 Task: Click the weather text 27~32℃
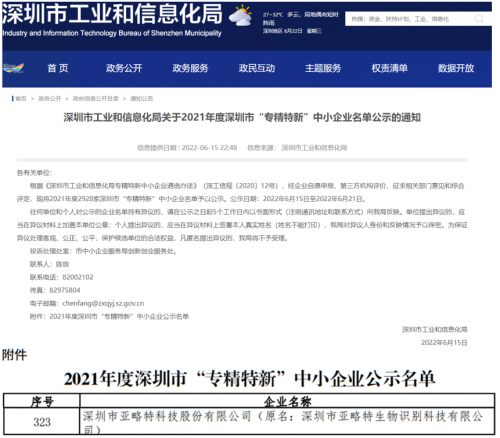[x=273, y=15]
